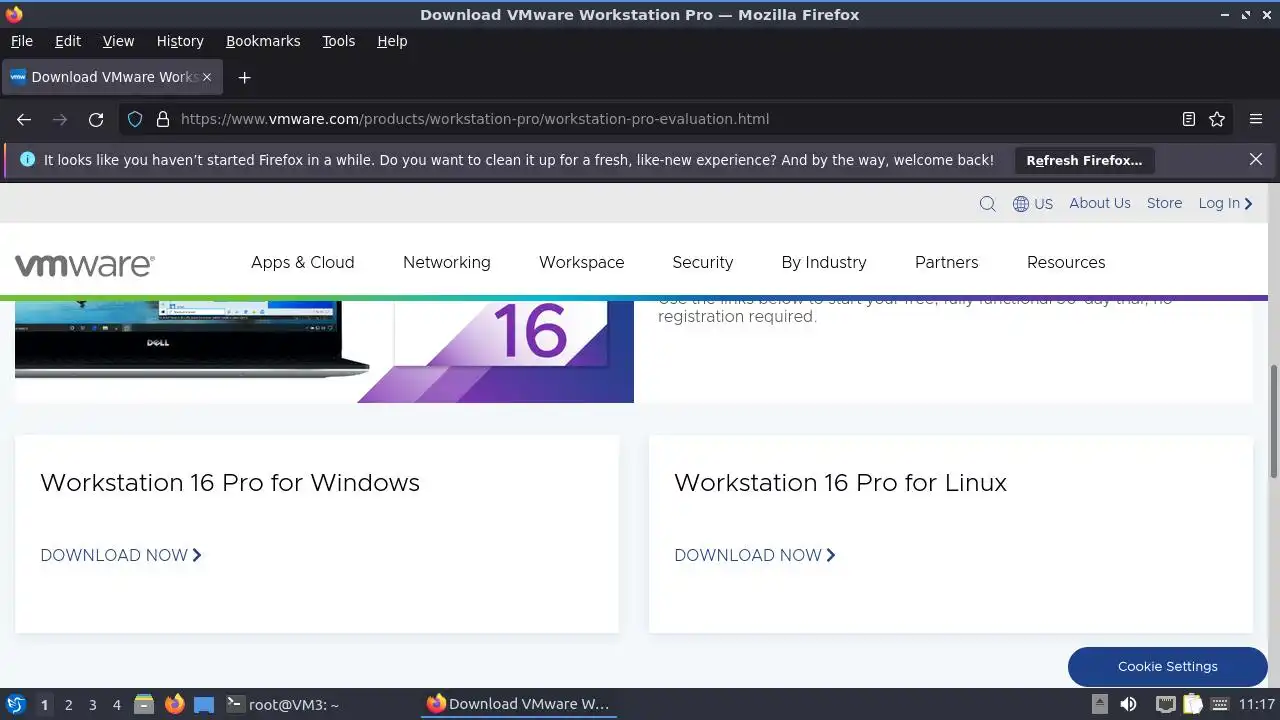1280x720 pixels.
Task: Open the Apps & Cloud navigation menu
Action: coord(302,262)
